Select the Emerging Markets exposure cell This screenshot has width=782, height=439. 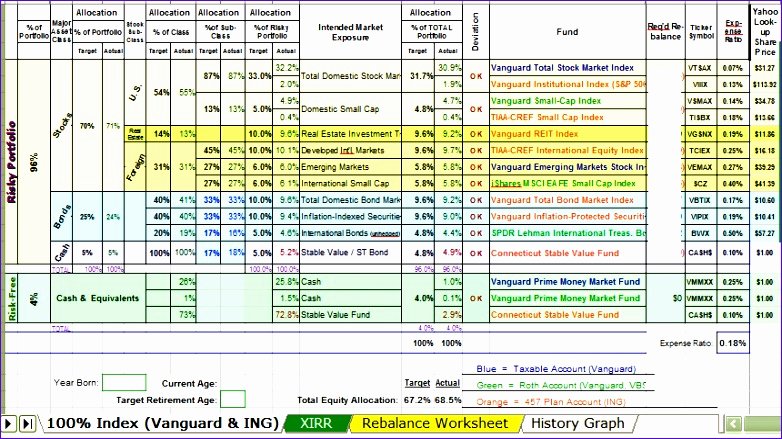coord(351,167)
